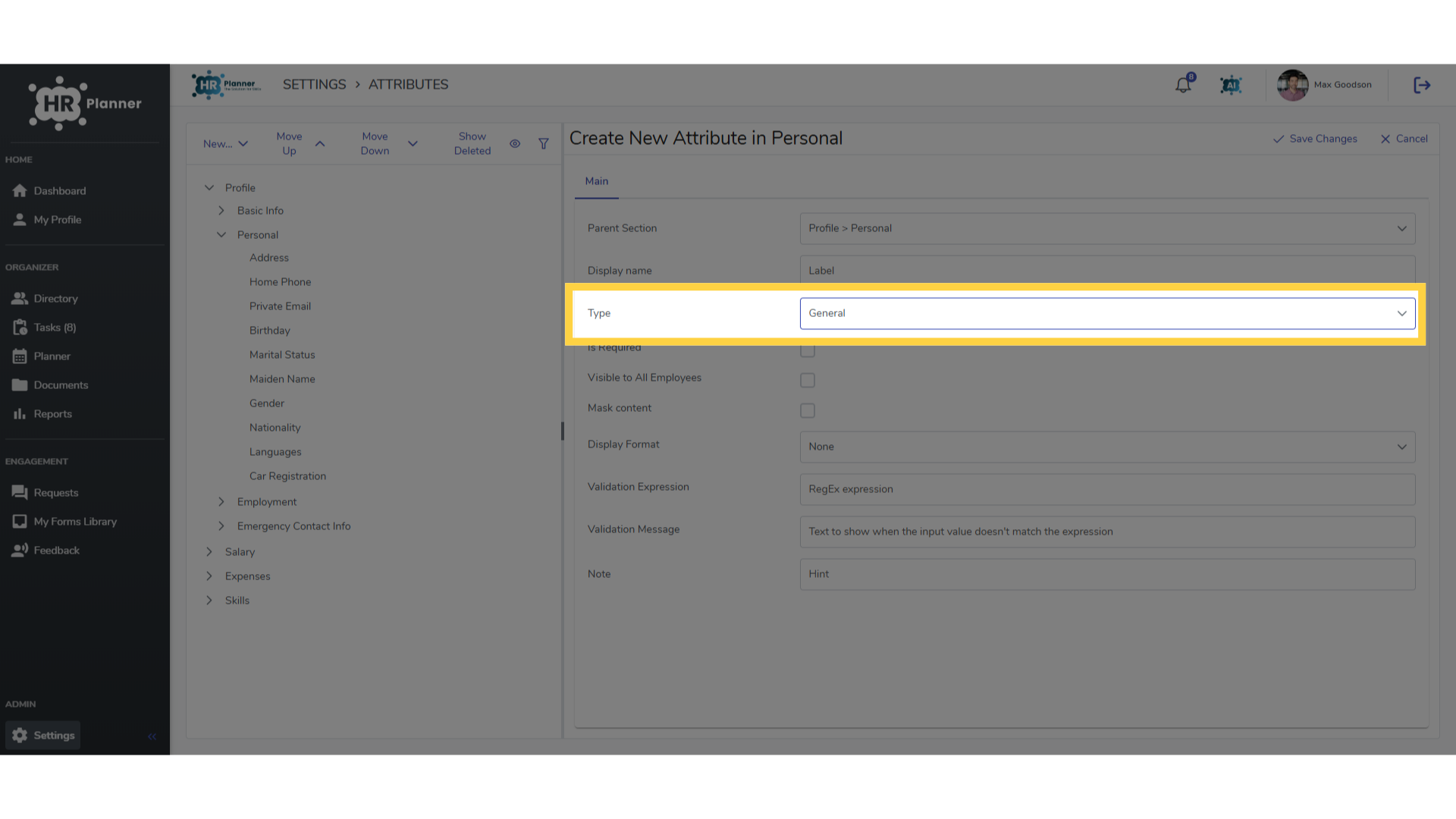The image size is (1456, 819).
Task: Click SETTINGS in the breadcrumb
Action: coord(314,84)
